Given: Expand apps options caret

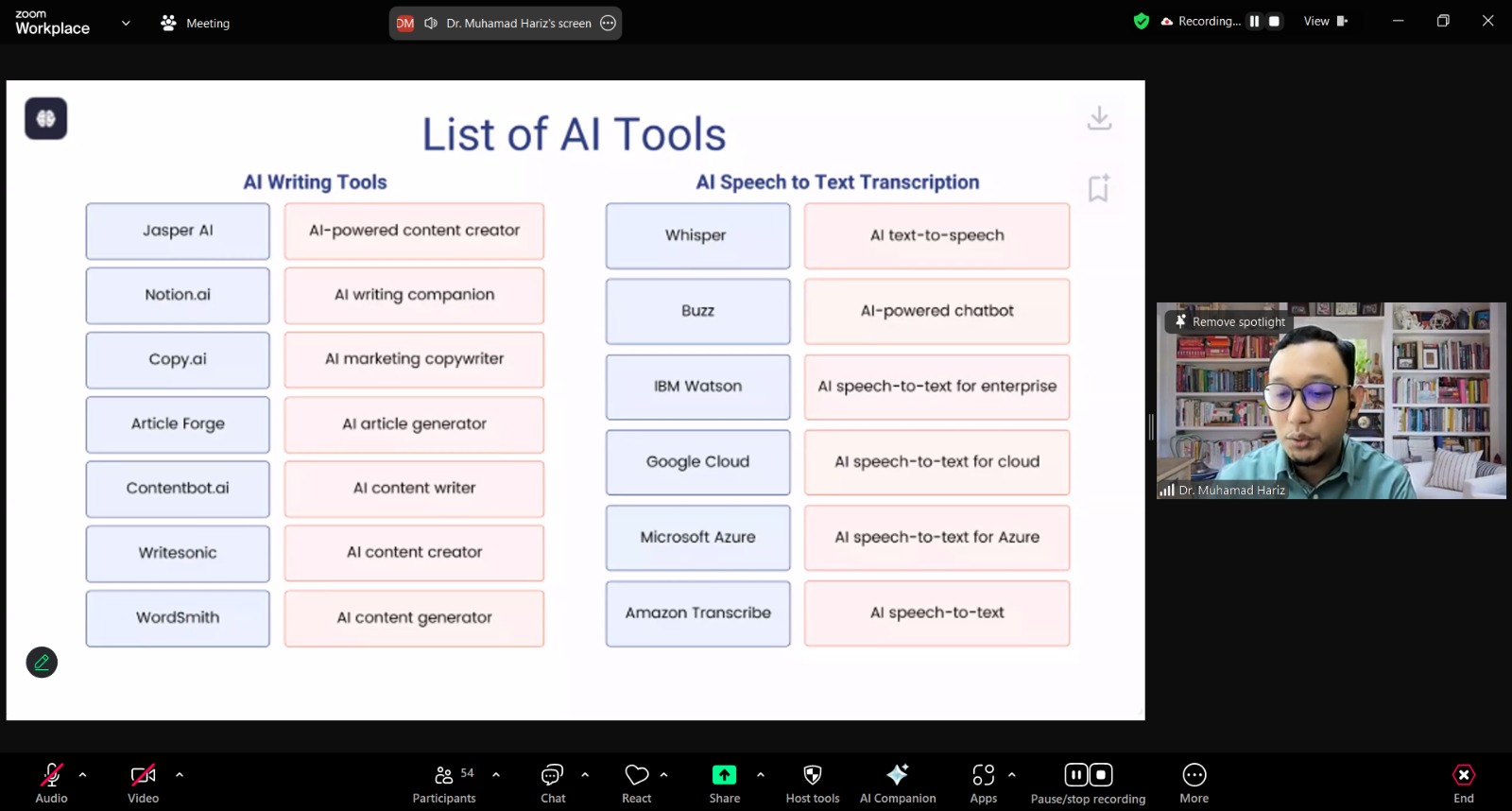Looking at the screenshot, I should (x=1012, y=774).
